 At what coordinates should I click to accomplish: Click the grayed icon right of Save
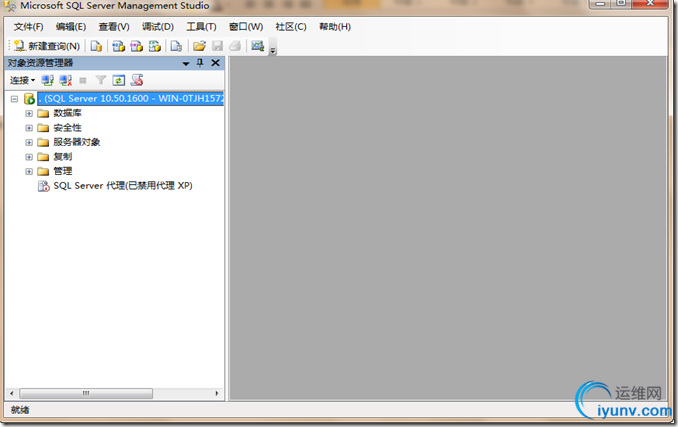(235, 46)
